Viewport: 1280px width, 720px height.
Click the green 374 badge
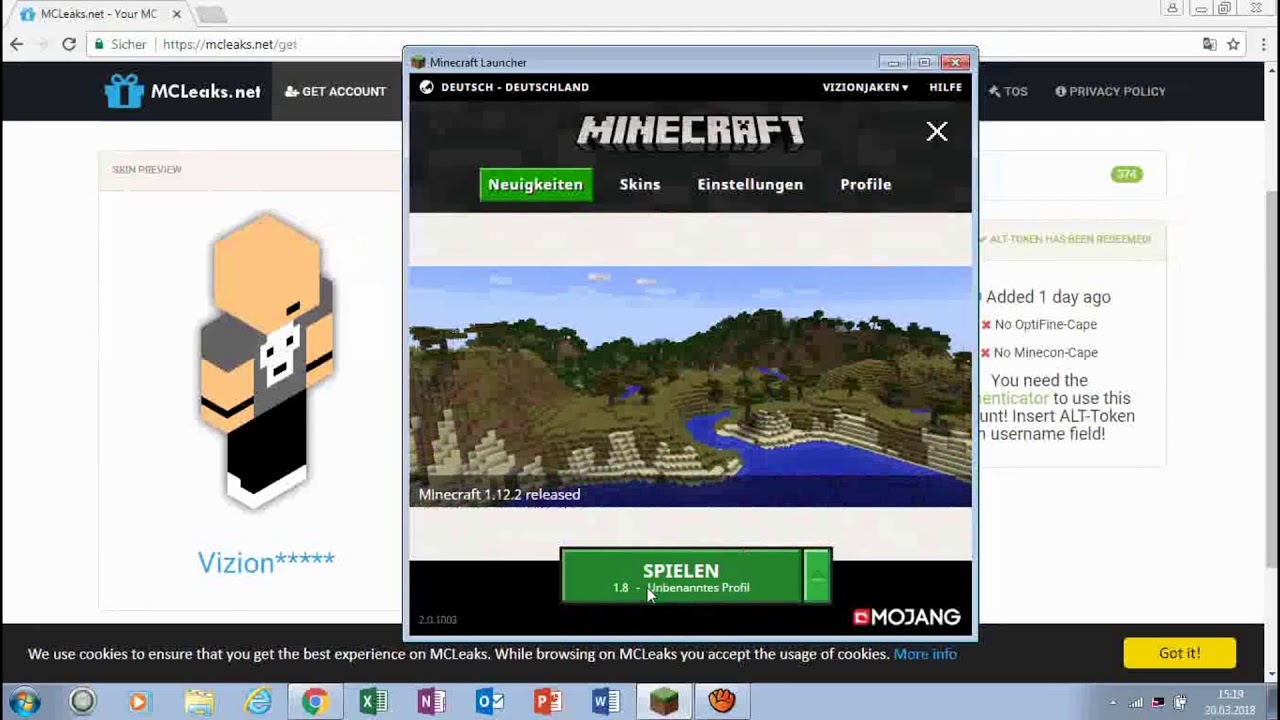[1127, 174]
